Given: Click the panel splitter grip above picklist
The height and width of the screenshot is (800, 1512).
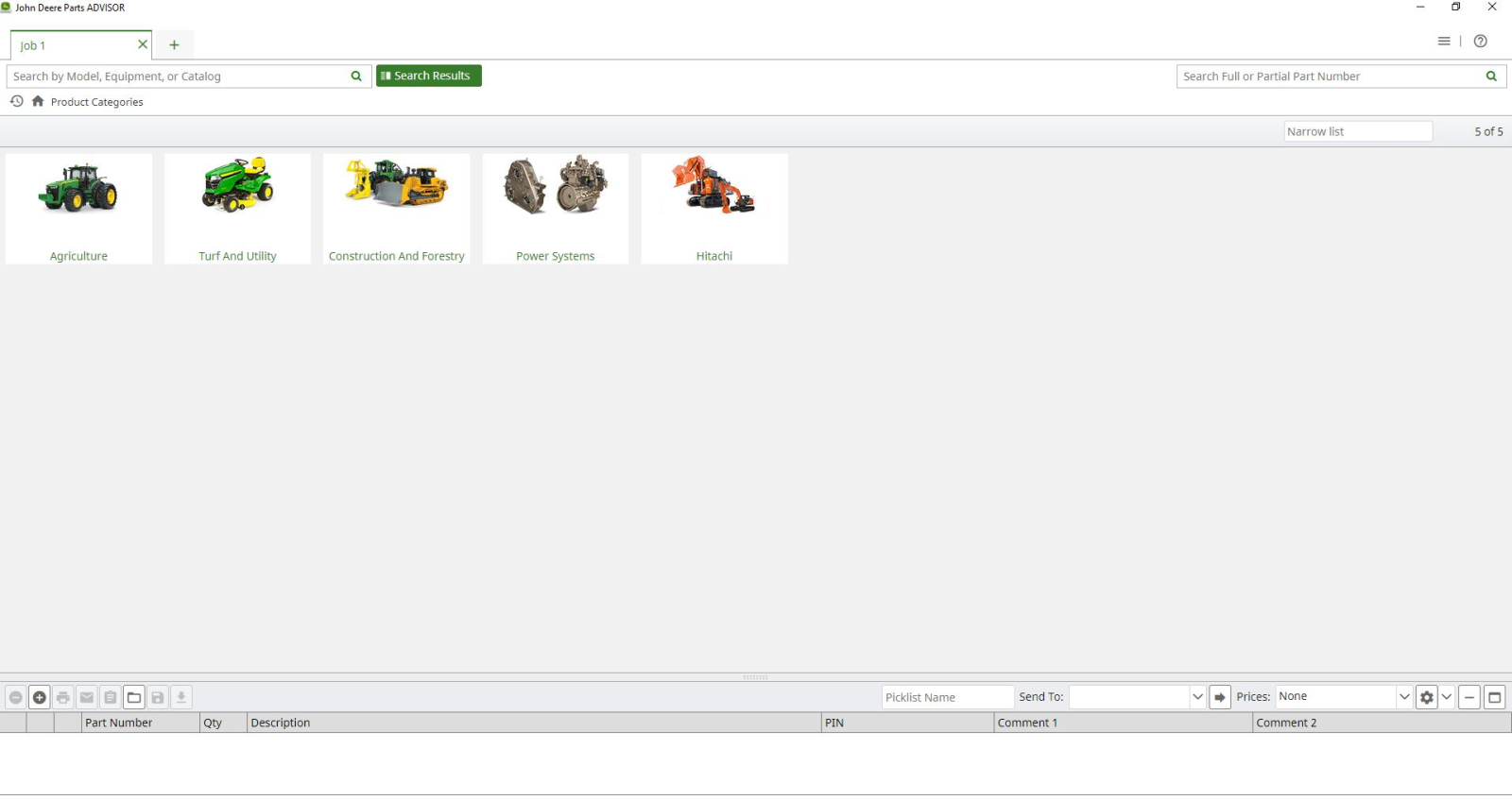Looking at the screenshot, I should [x=755, y=677].
